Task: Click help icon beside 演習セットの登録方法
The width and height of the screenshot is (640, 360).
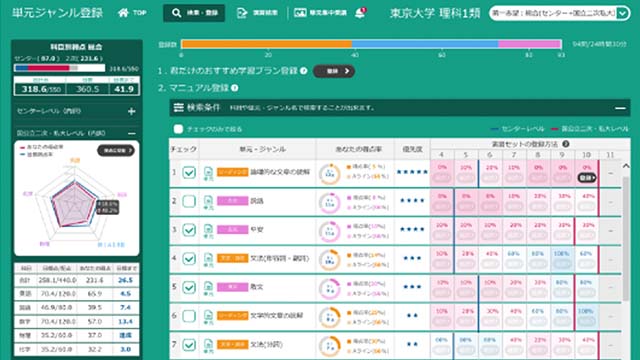Action: 566,144
